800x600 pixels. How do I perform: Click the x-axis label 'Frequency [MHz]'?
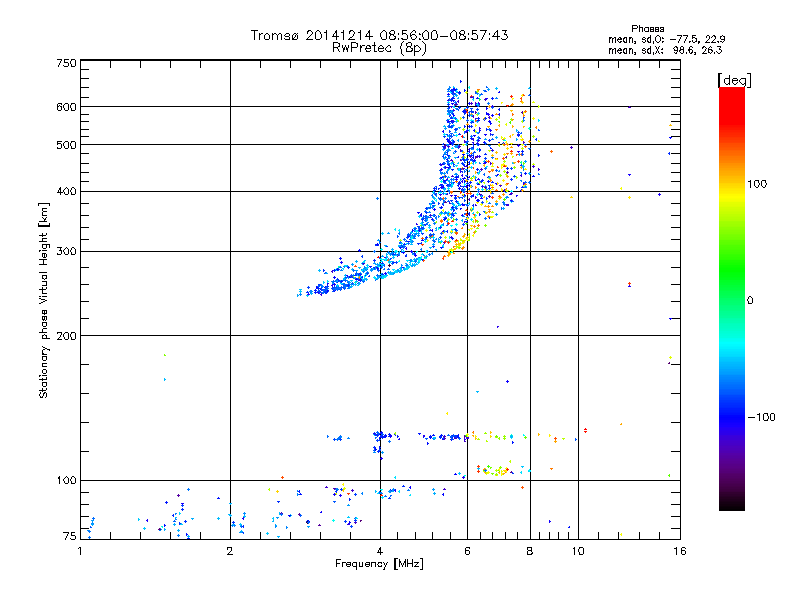click(x=379, y=564)
